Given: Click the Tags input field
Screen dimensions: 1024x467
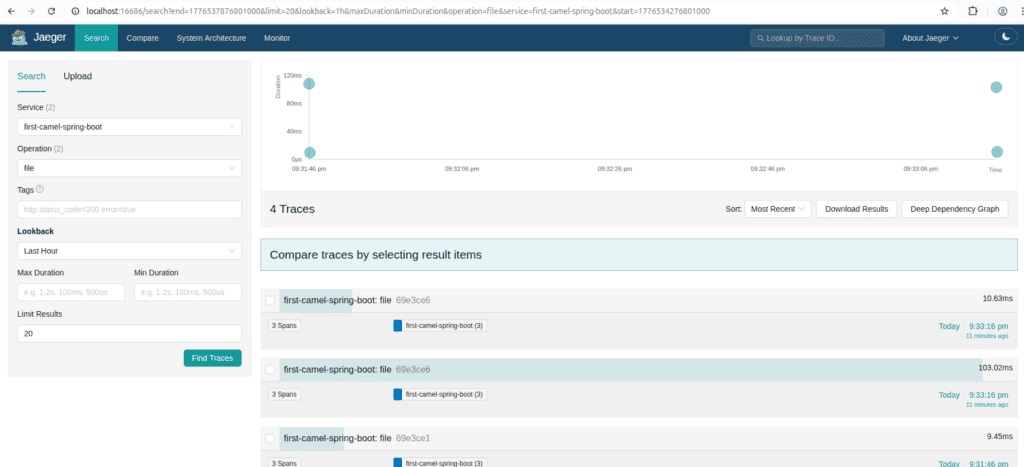Looking at the screenshot, I should click(x=129, y=210).
